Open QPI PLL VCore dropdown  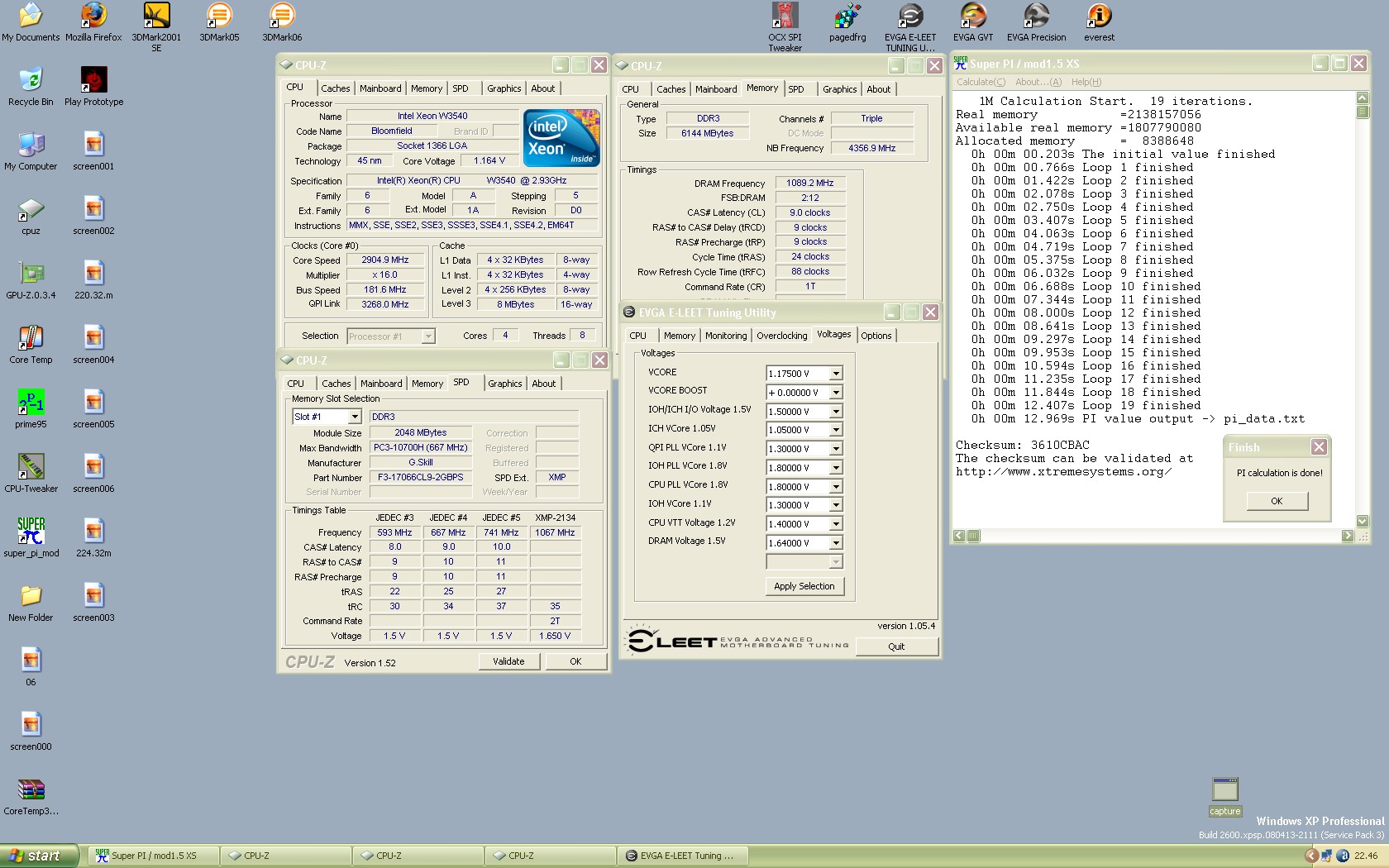point(836,449)
